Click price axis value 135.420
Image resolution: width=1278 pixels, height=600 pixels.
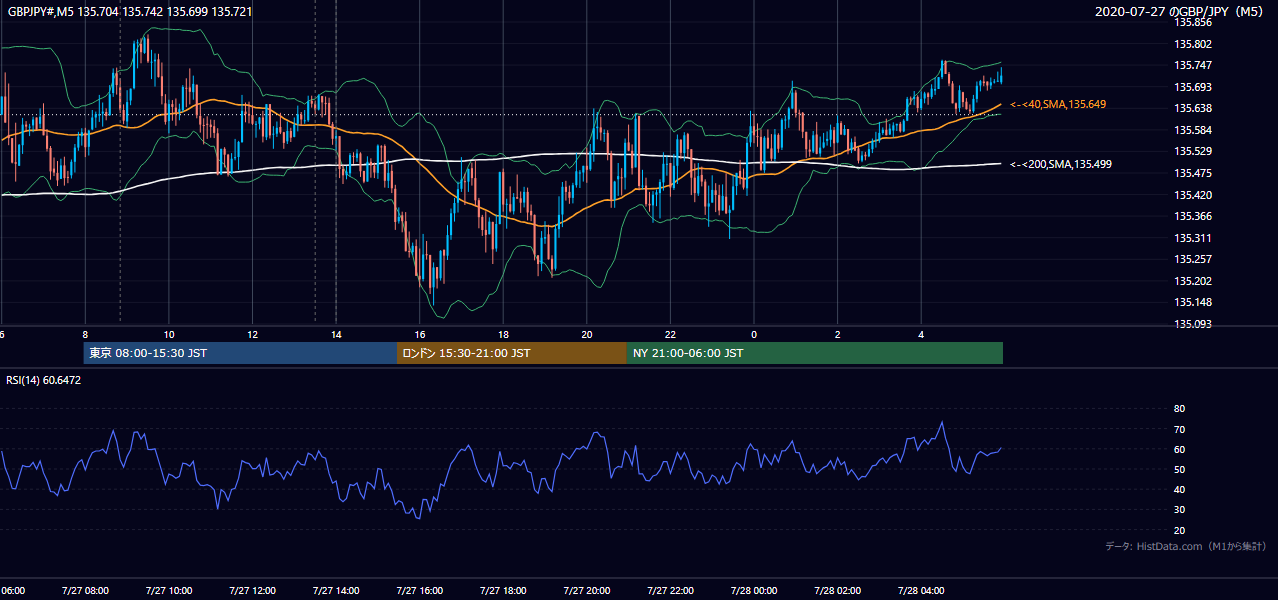(1193, 195)
